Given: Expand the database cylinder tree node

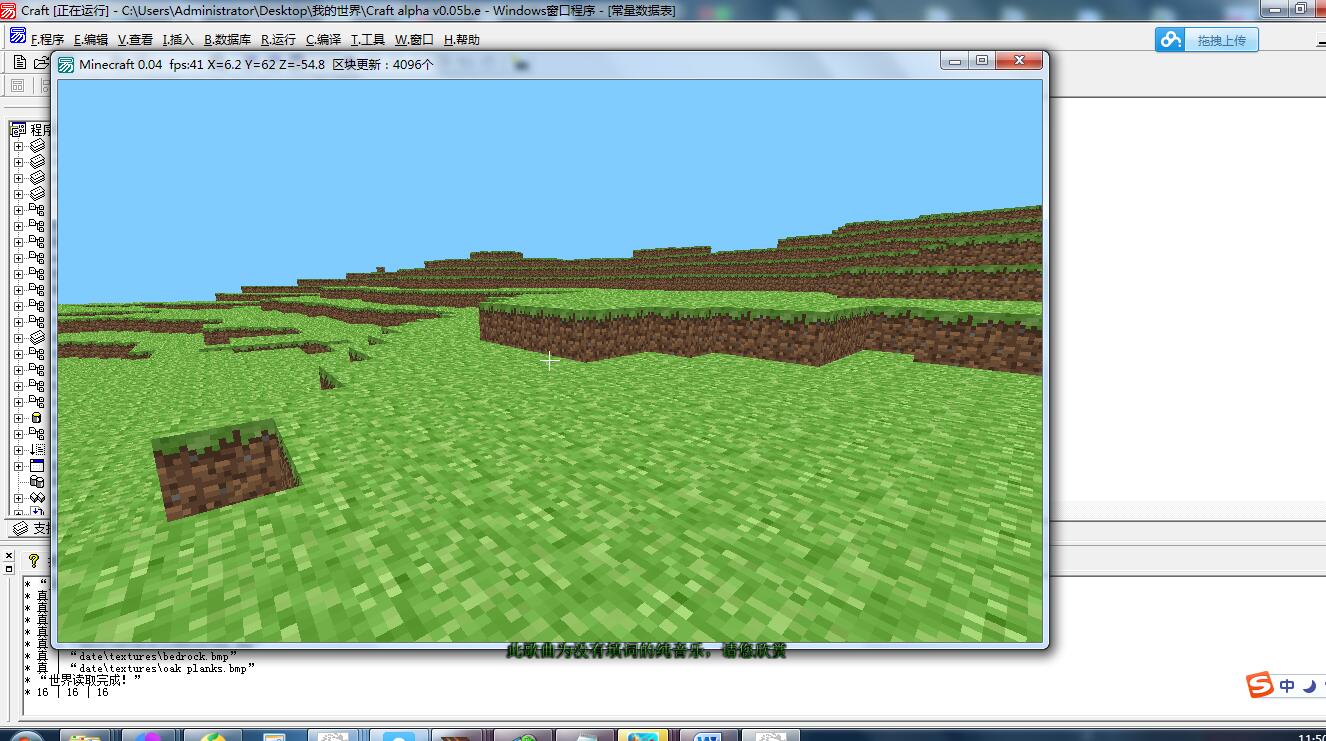Looking at the screenshot, I should 18,418.
